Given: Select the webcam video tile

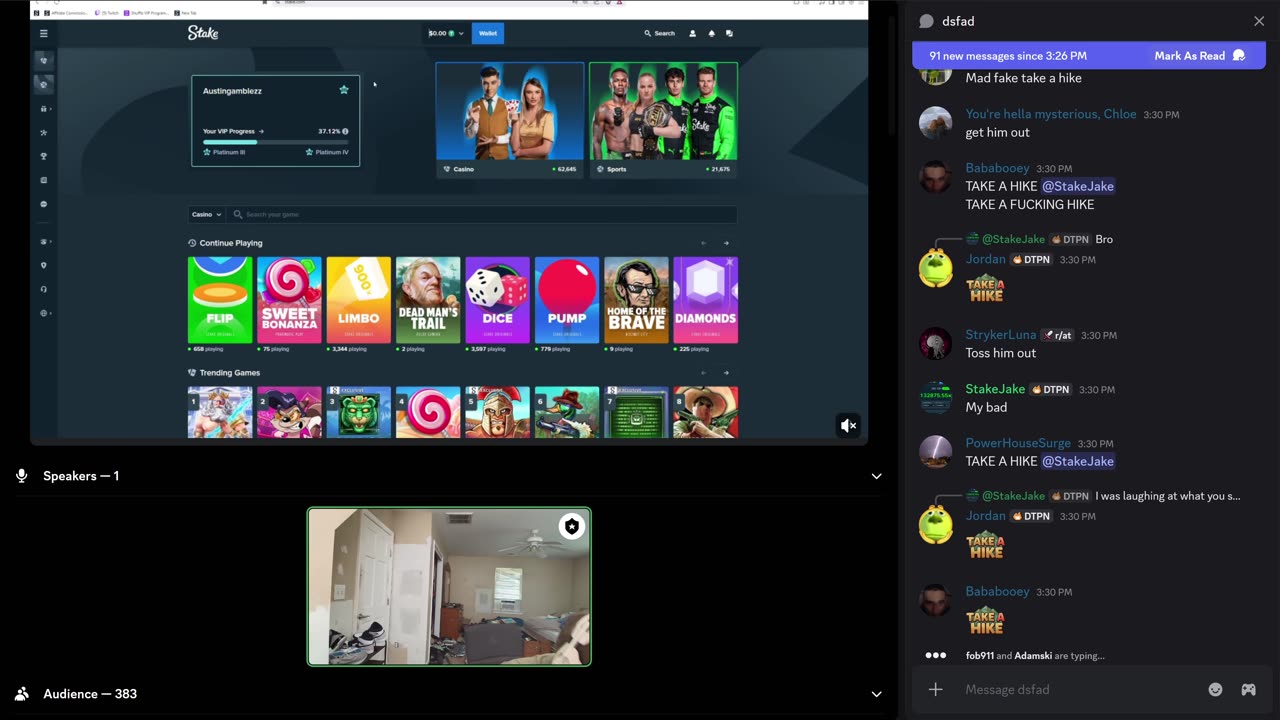Looking at the screenshot, I should tap(449, 586).
